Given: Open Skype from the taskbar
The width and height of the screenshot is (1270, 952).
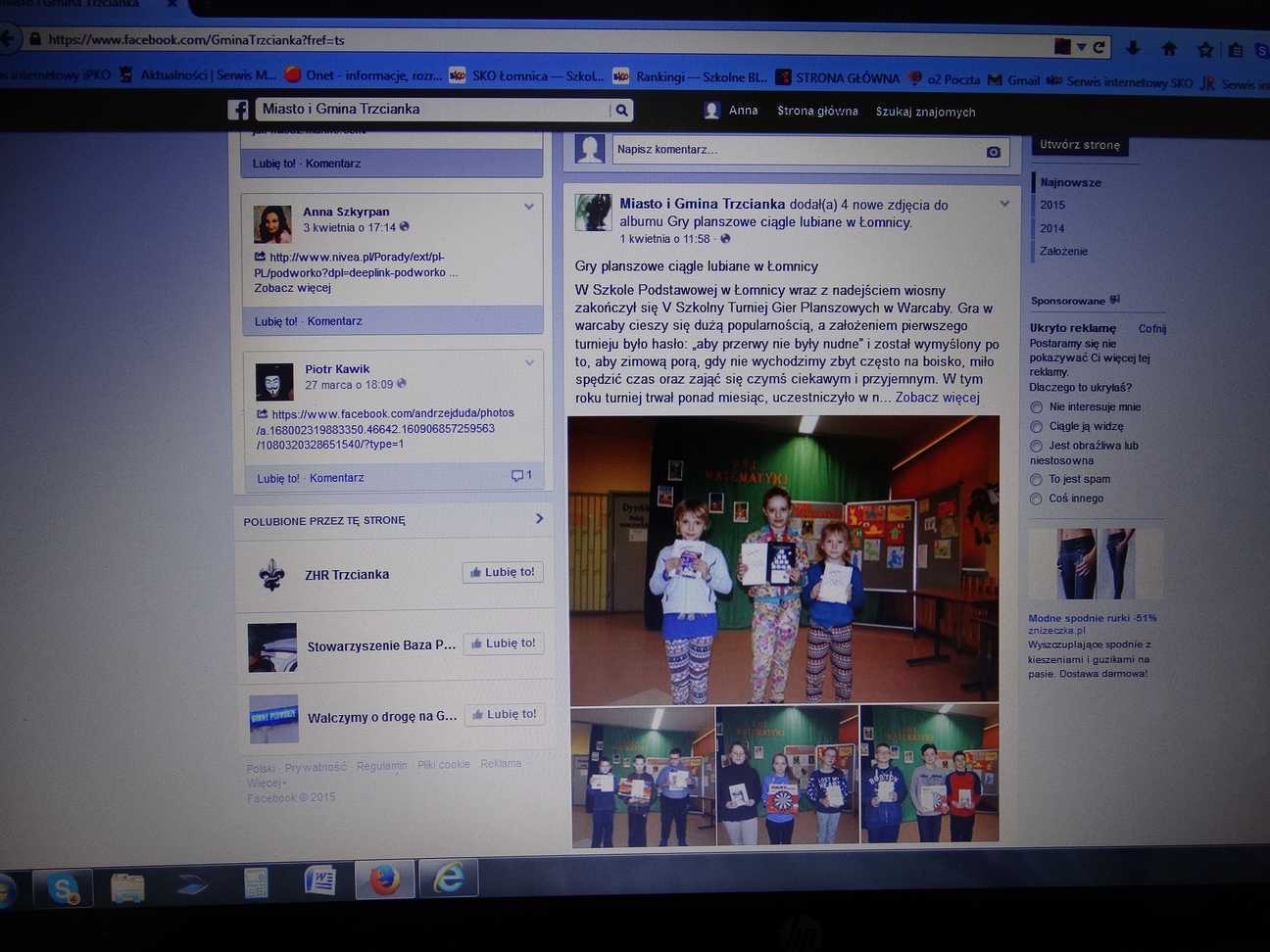Looking at the screenshot, I should coord(64,888).
